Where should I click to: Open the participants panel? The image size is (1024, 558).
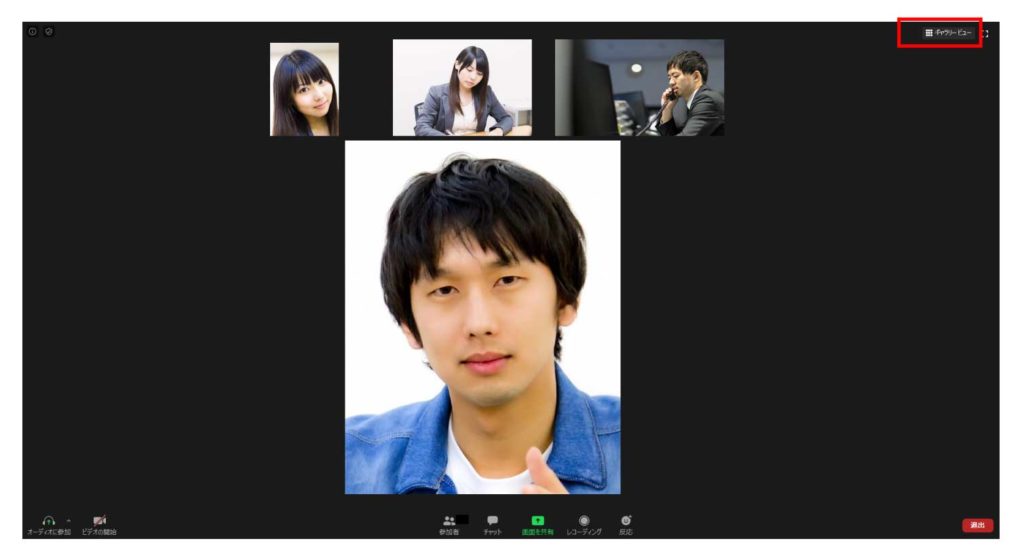(449, 521)
